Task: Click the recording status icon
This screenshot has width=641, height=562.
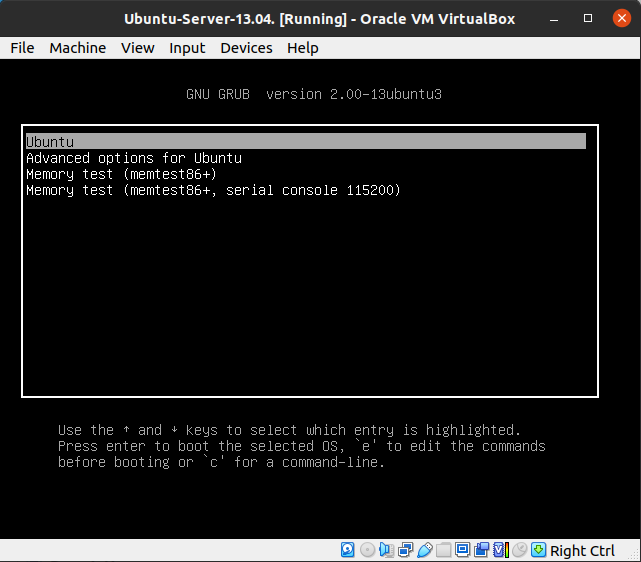Action: pyautogui.click(x=482, y=550)
